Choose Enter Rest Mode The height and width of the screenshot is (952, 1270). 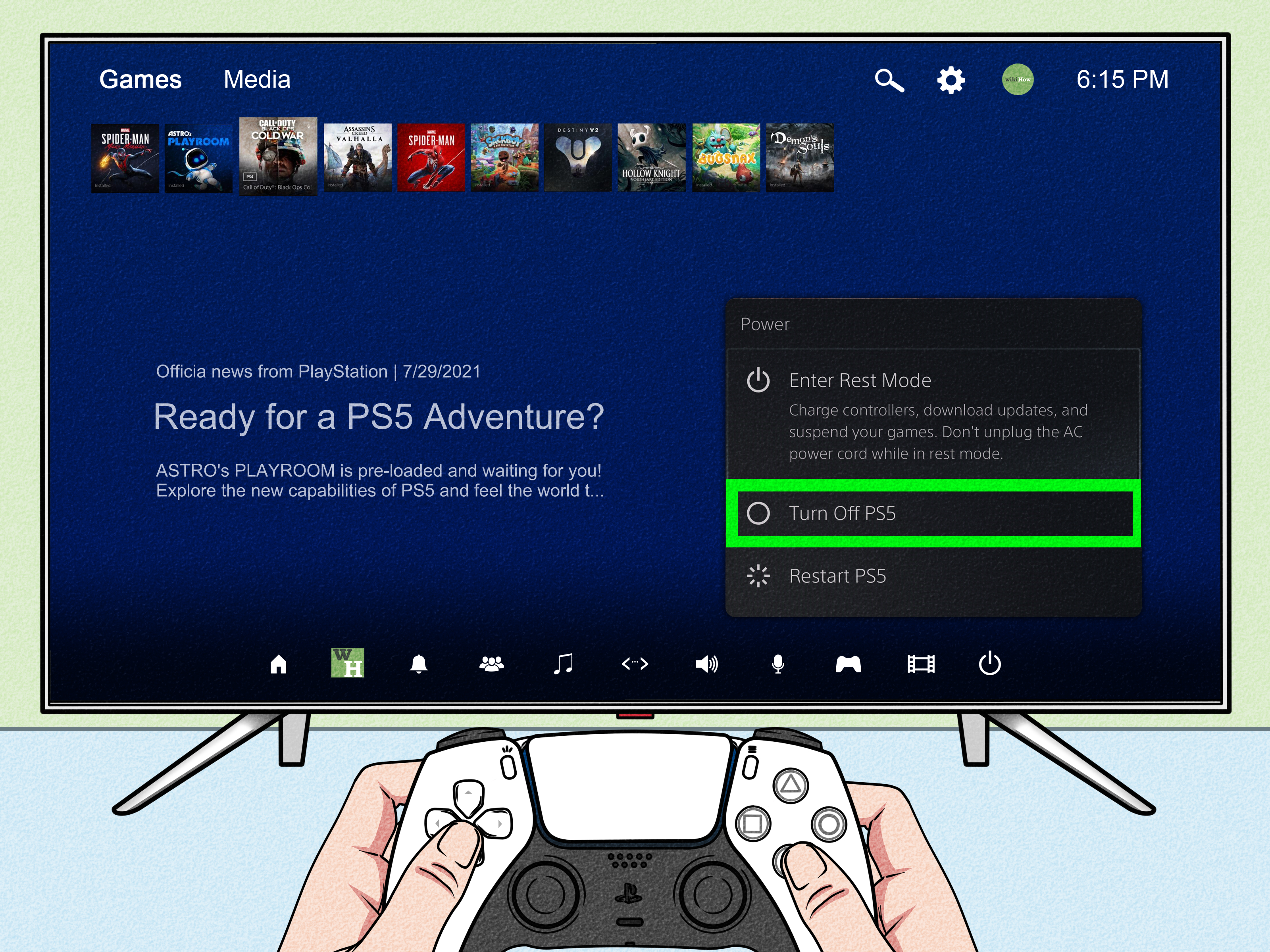[x=860, y=380]
